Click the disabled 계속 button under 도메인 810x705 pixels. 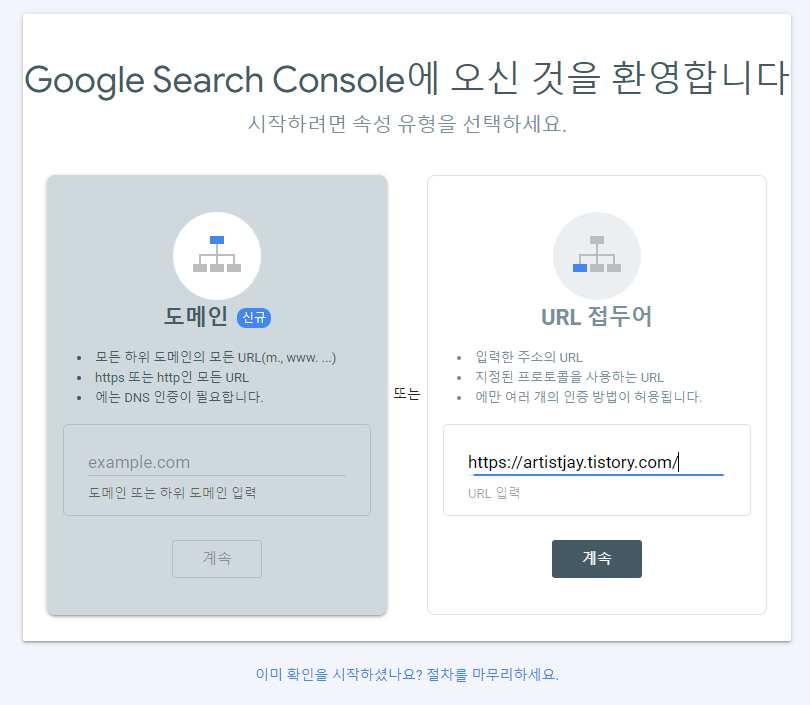pyautogui.click(x=217, y=559)
